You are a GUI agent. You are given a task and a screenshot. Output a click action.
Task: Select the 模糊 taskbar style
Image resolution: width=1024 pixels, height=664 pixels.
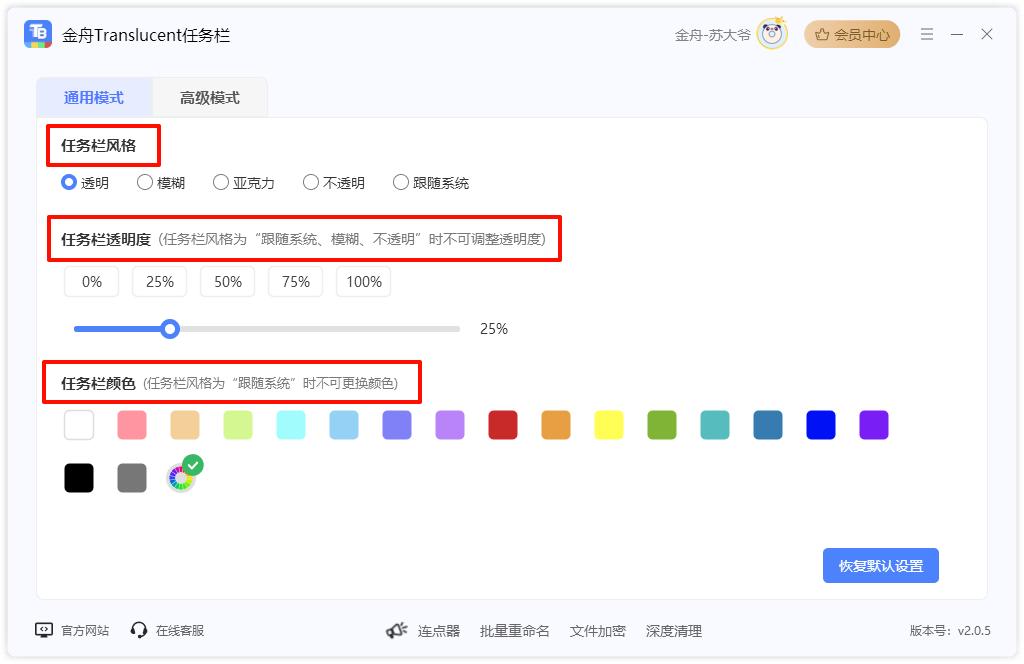point(145,182)
